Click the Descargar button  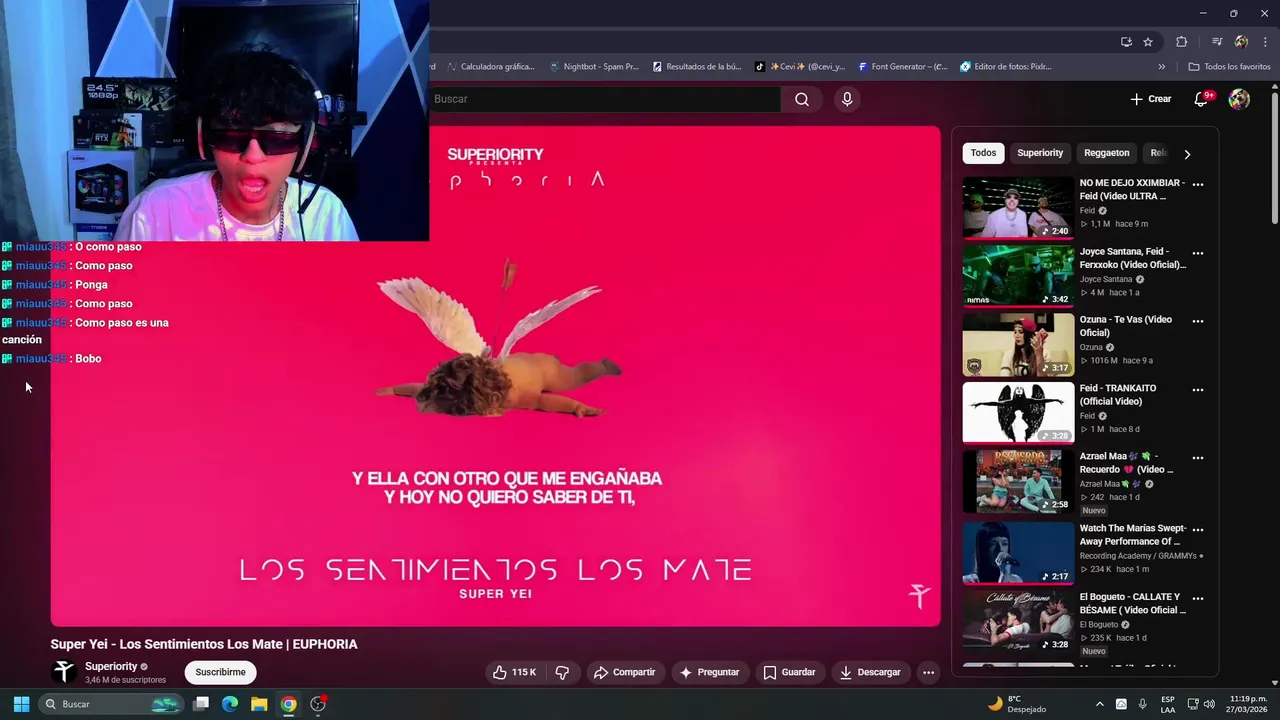[x=870, y=672]
